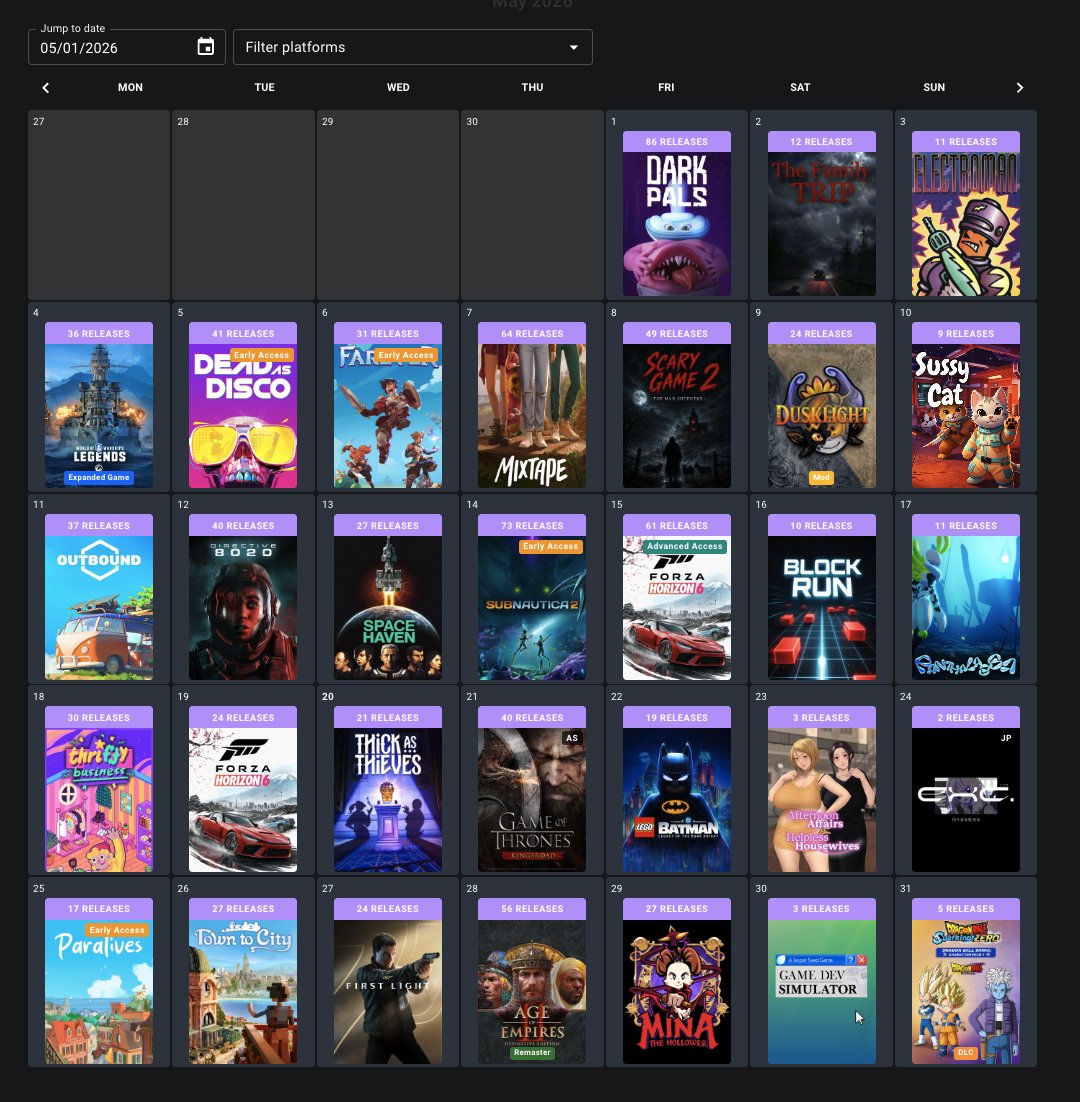The width and height of the screenshot is (1080, 1102).
Task: Open the Thrifty Business cover
Action: [x=98, y=800]
